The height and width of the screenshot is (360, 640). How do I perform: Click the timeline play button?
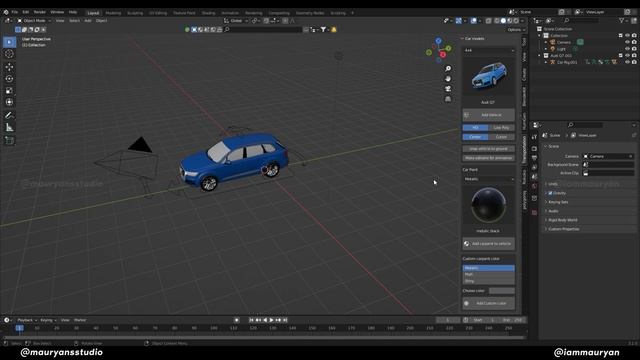[x=271, y=320]
